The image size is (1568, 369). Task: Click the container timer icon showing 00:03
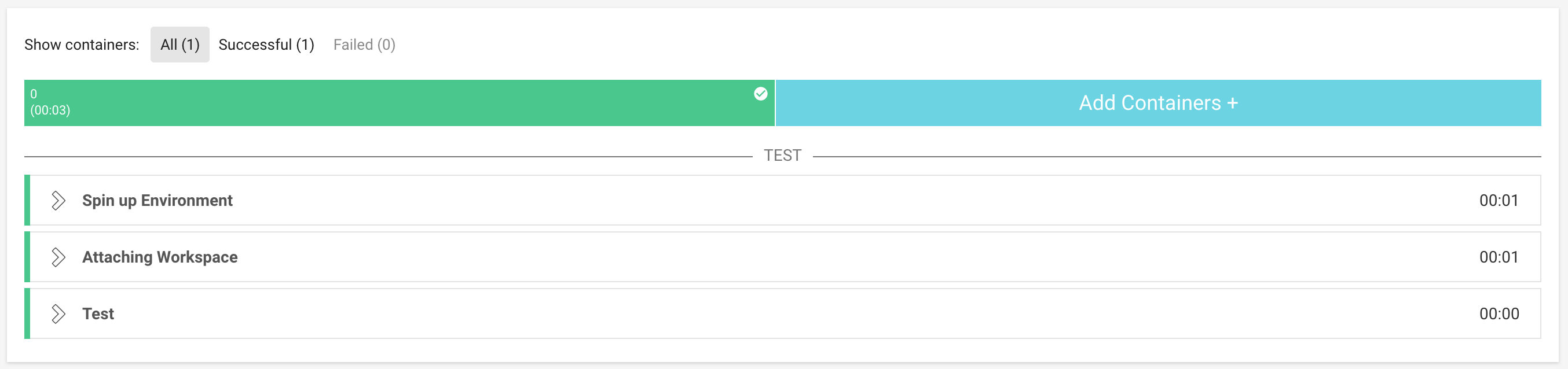pos(50,110)
